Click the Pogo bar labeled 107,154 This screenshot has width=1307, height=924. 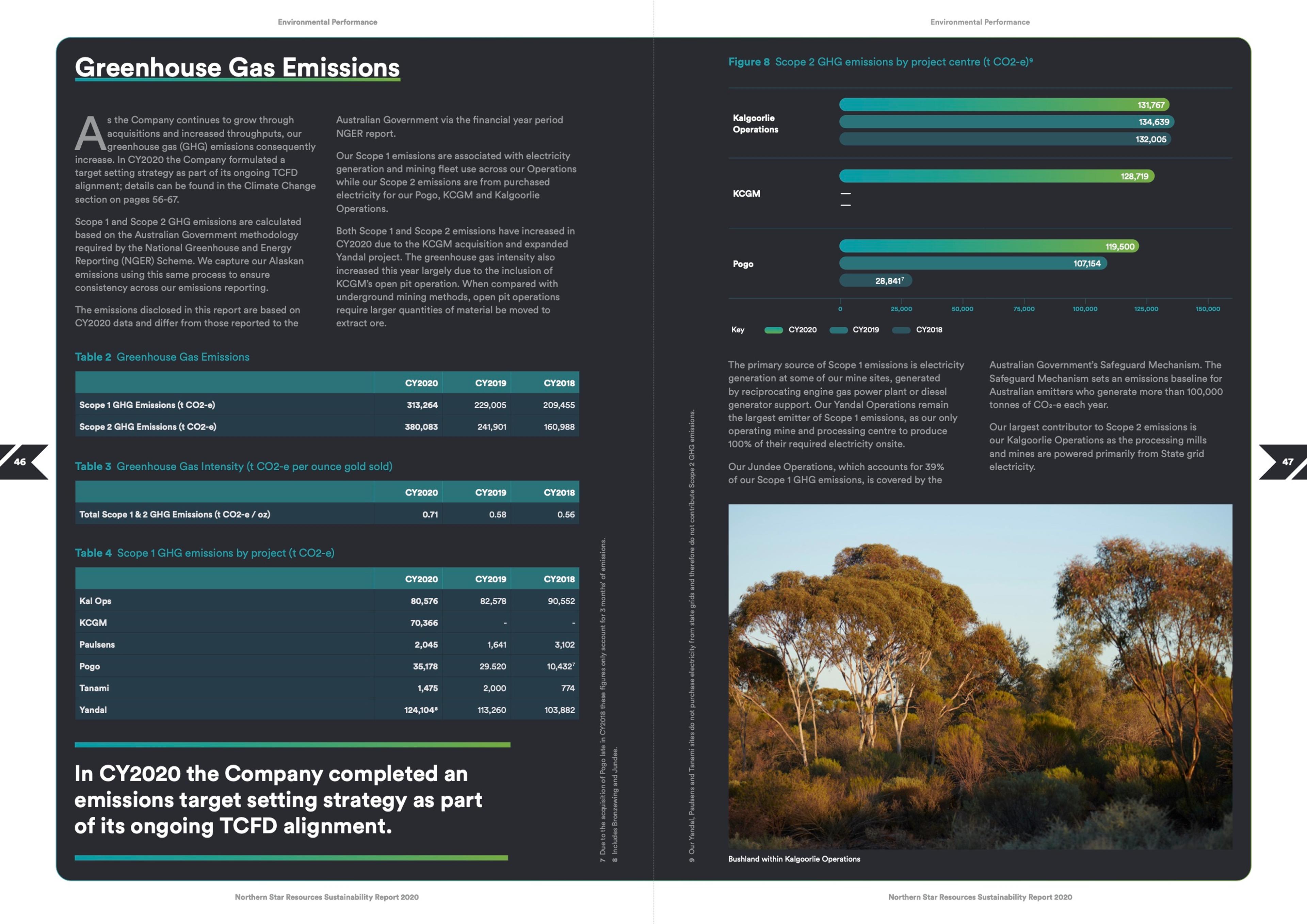[x=973, y=263]
